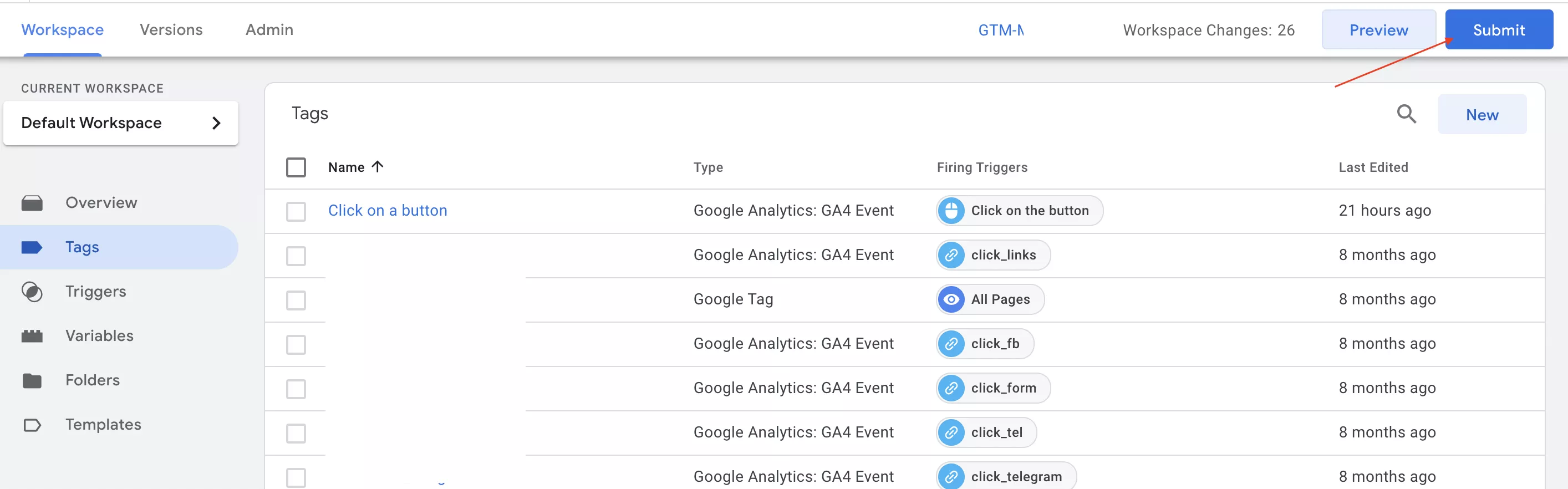Switch to the Workspace tab
The image size is (1568, 489).
pyautogui.click(x=62, y=30)
